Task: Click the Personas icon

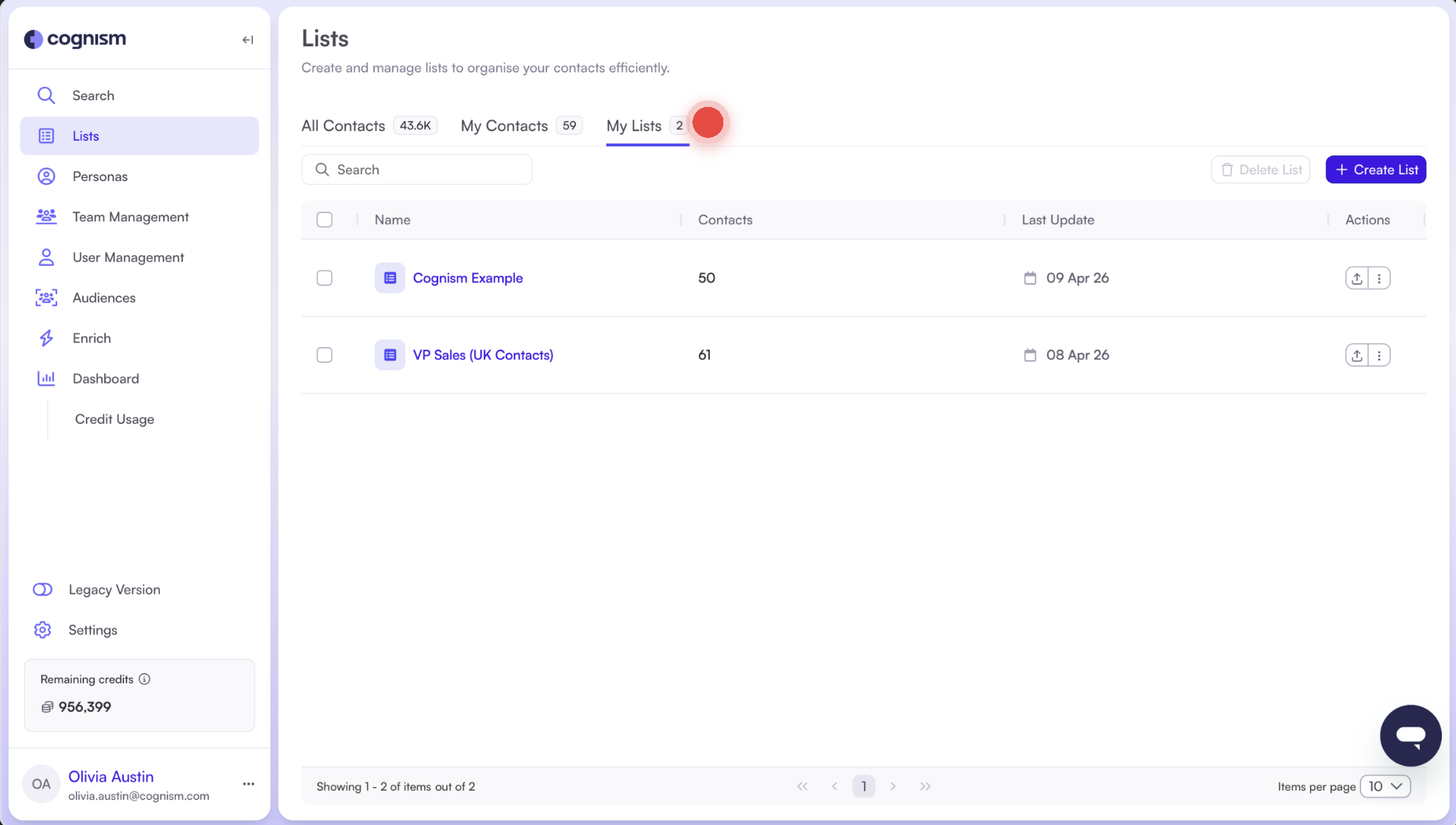Action: pos(46,176)
